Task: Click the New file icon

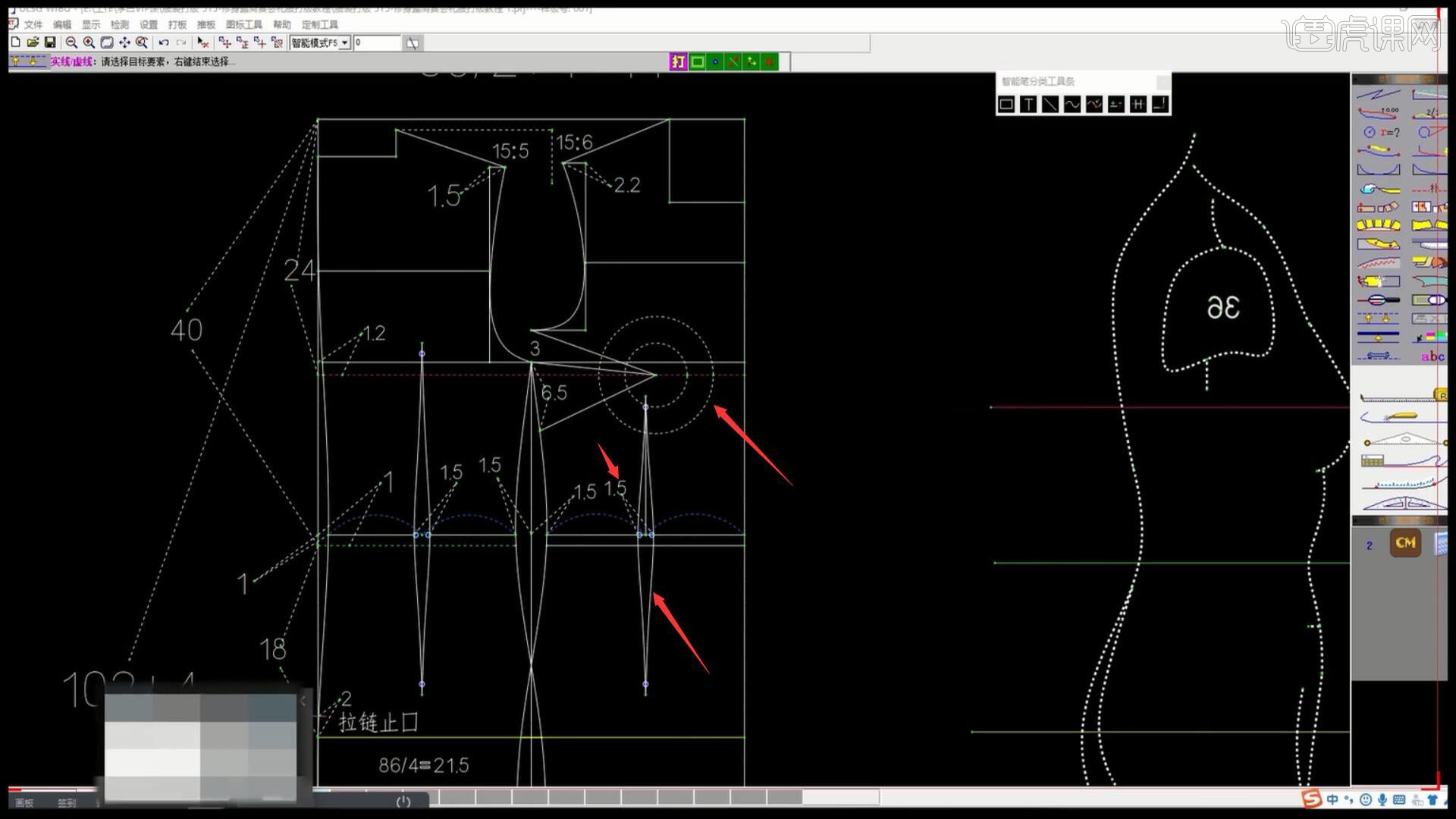Action: click(15, 42)
